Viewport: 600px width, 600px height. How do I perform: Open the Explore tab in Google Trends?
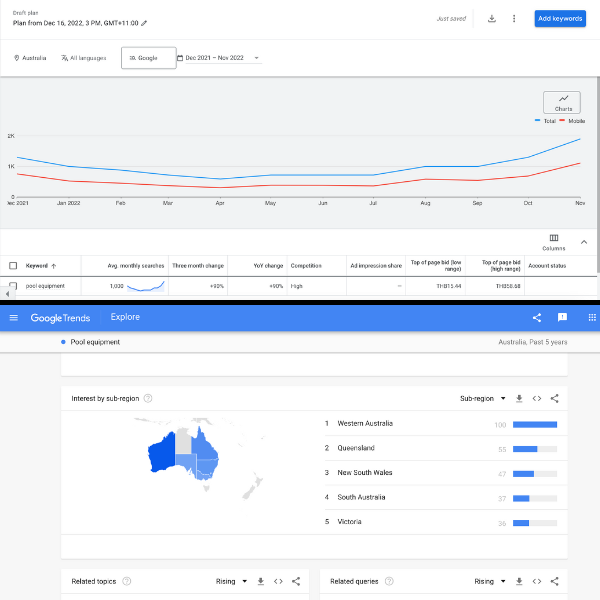click(125, 317)
